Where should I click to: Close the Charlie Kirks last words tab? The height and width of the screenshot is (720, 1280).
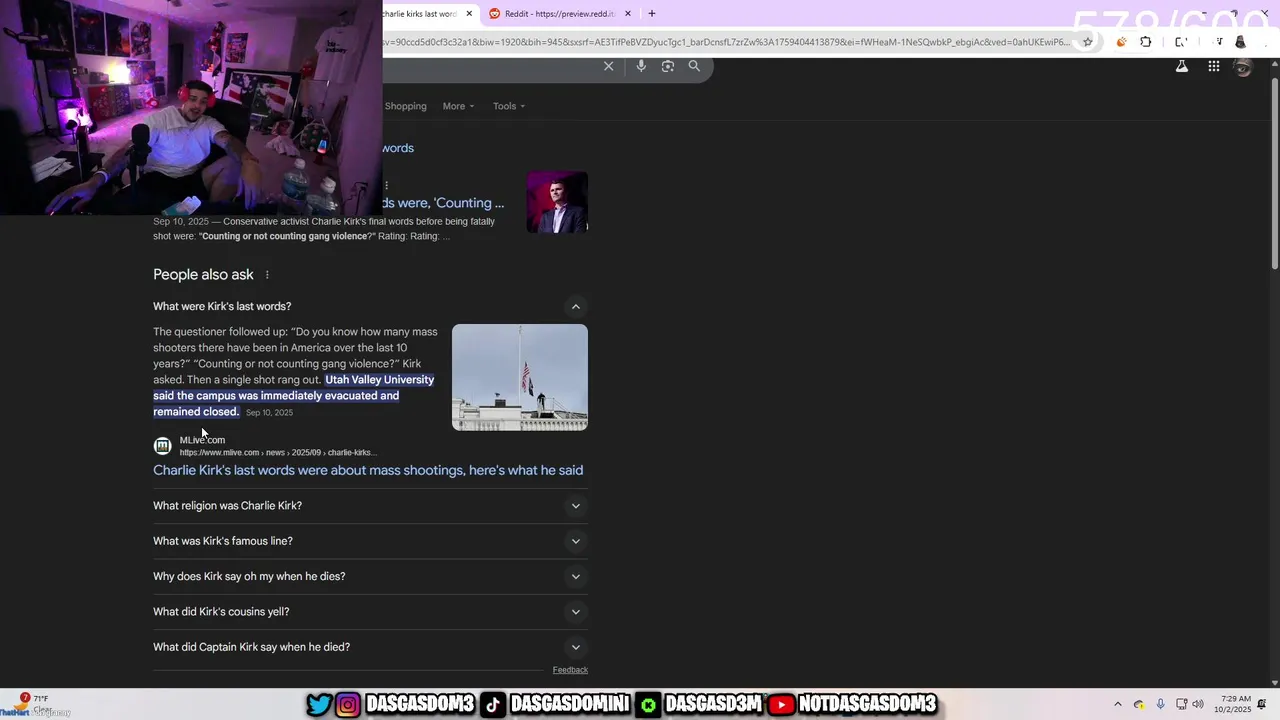(469, 14)
